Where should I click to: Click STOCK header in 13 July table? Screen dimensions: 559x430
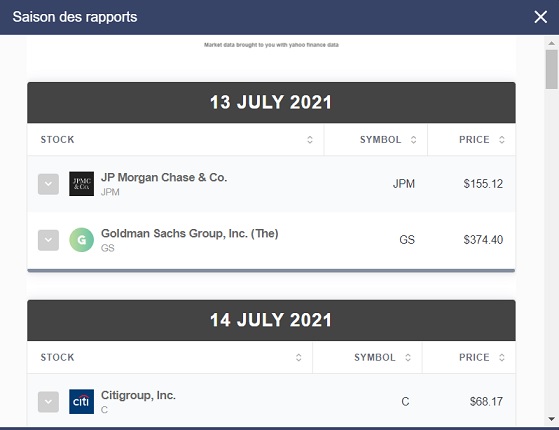click(57, 139)
